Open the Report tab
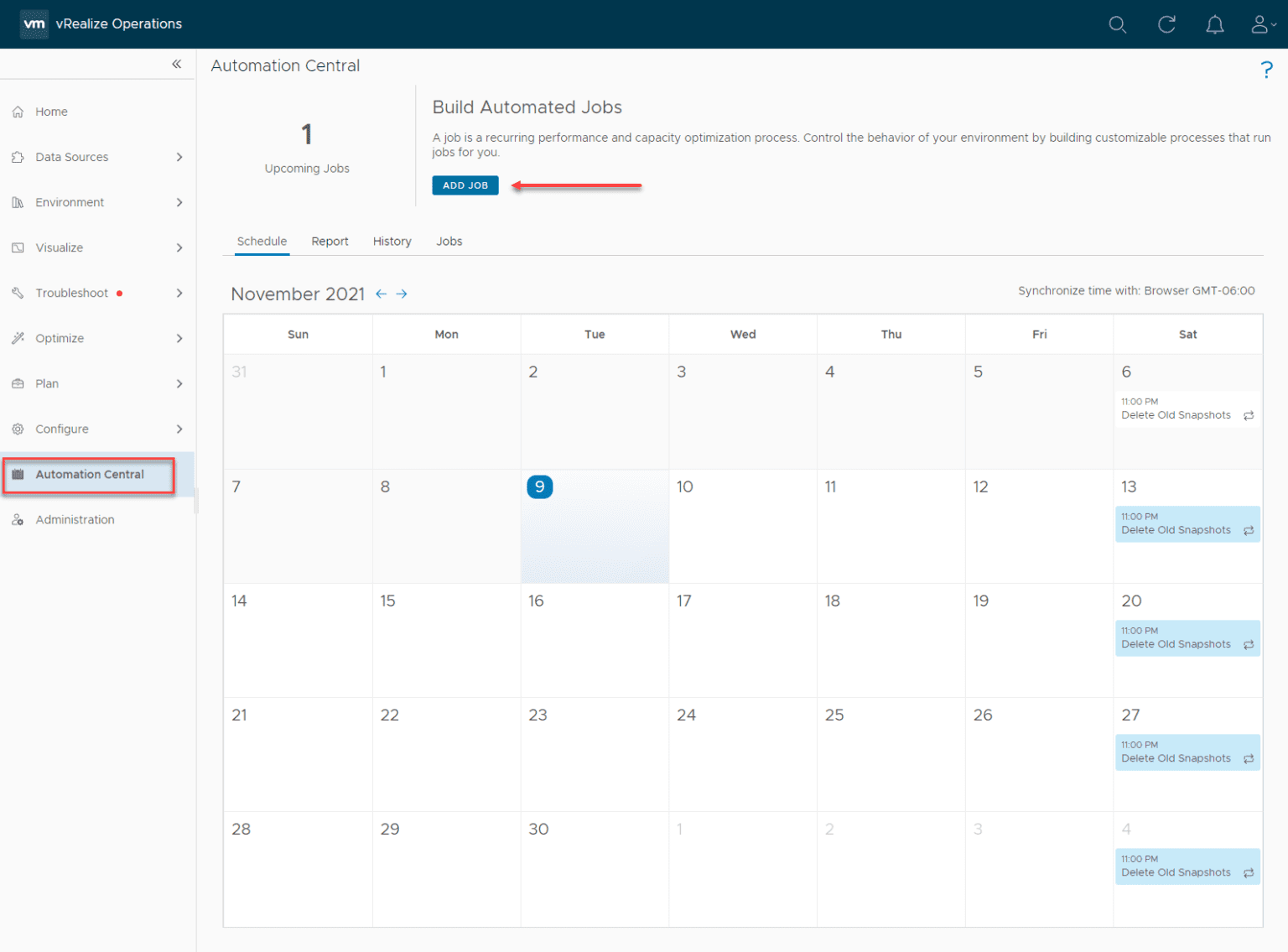This screenshot has width=1288, height=952. pos(330,241)
